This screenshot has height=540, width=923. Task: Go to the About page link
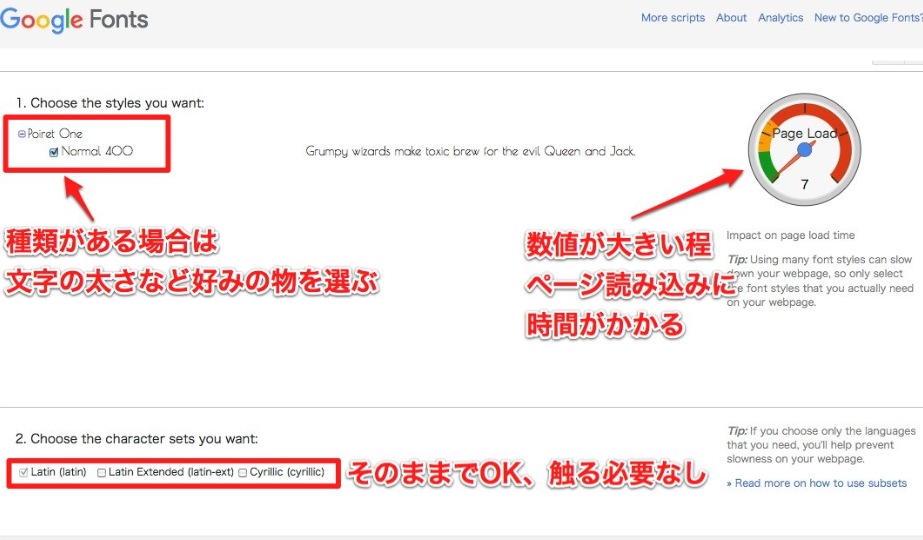pyautogui.click(x=731, y=18)
